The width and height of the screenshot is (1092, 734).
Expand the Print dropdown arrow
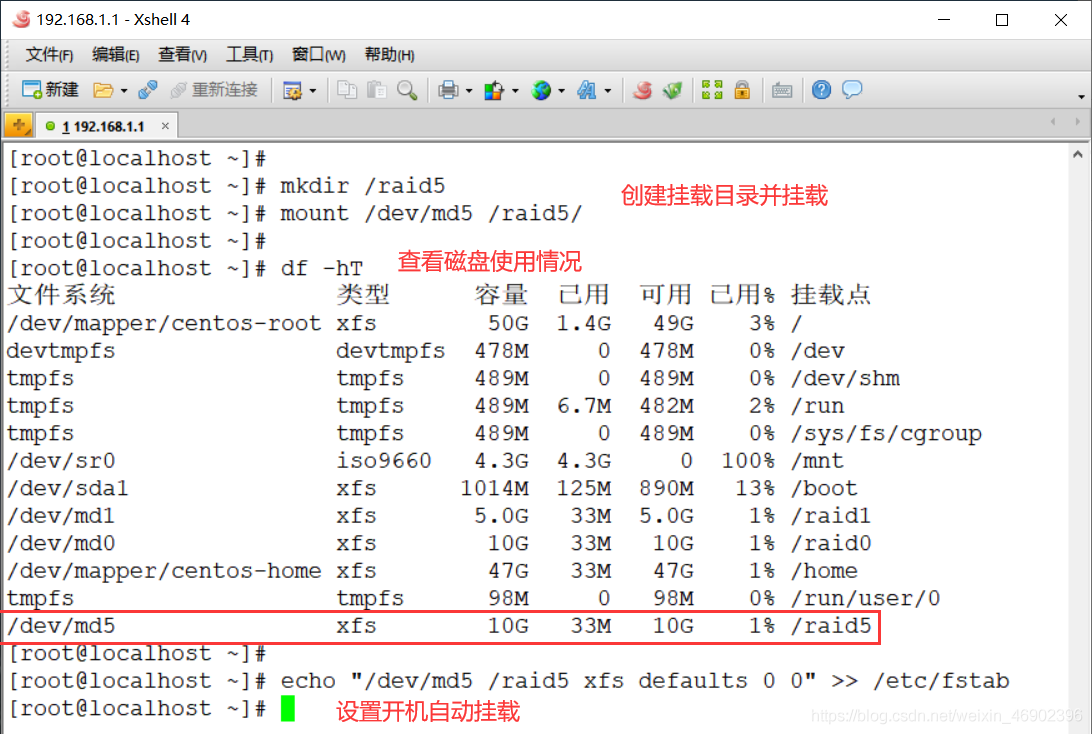468,91
